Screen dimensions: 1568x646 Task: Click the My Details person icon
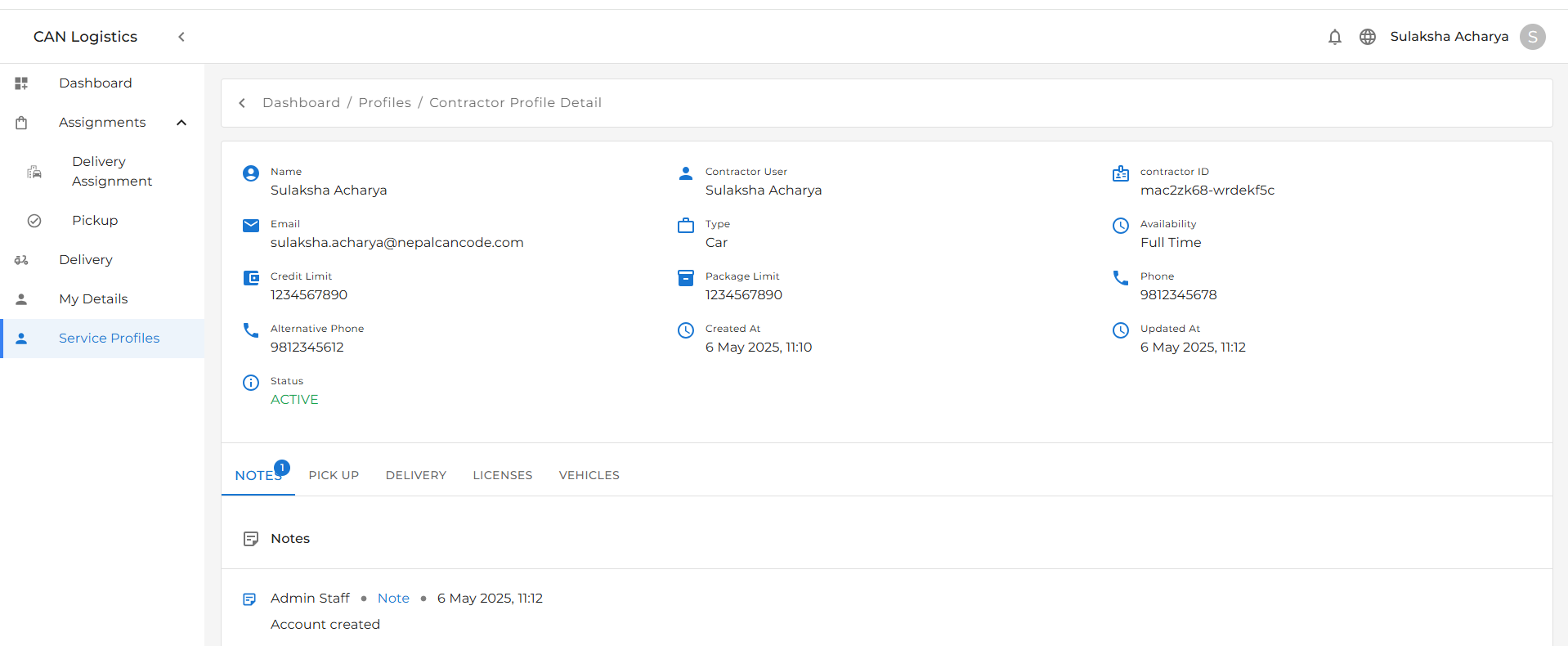[x=22, y=299]
